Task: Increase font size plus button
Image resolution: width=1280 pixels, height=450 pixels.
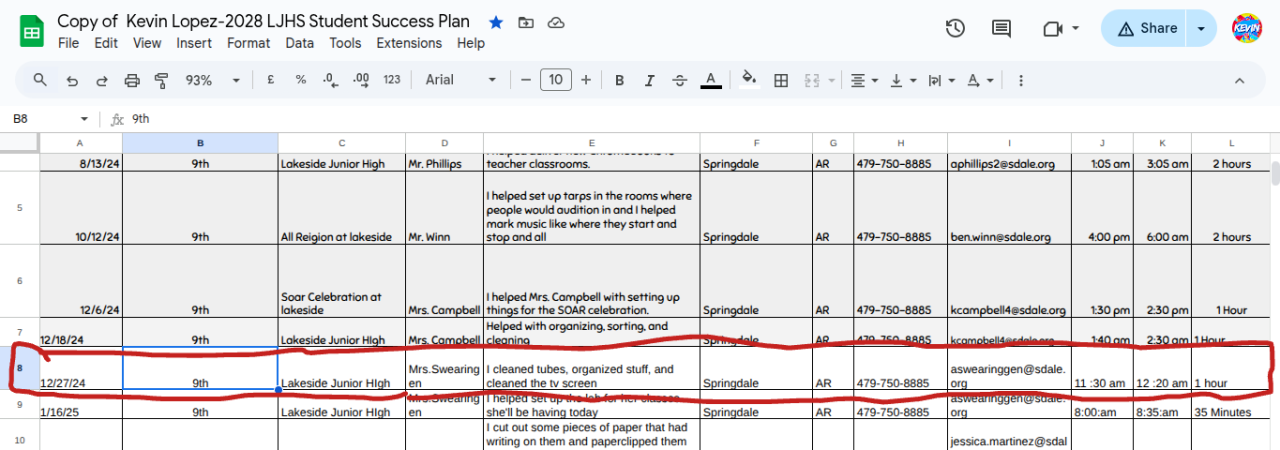Action: point(586,80)
